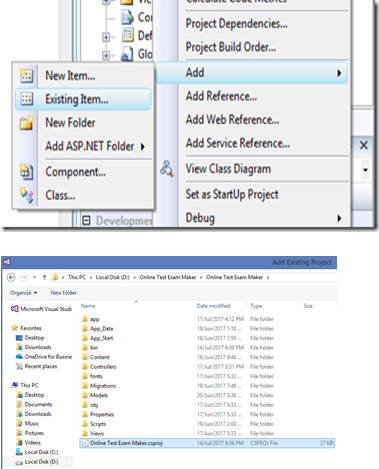This screenshot has height=469, width=379.
Task: Click Local Disk (D:) in address breadcrumb
Action: tap(112, 277)
